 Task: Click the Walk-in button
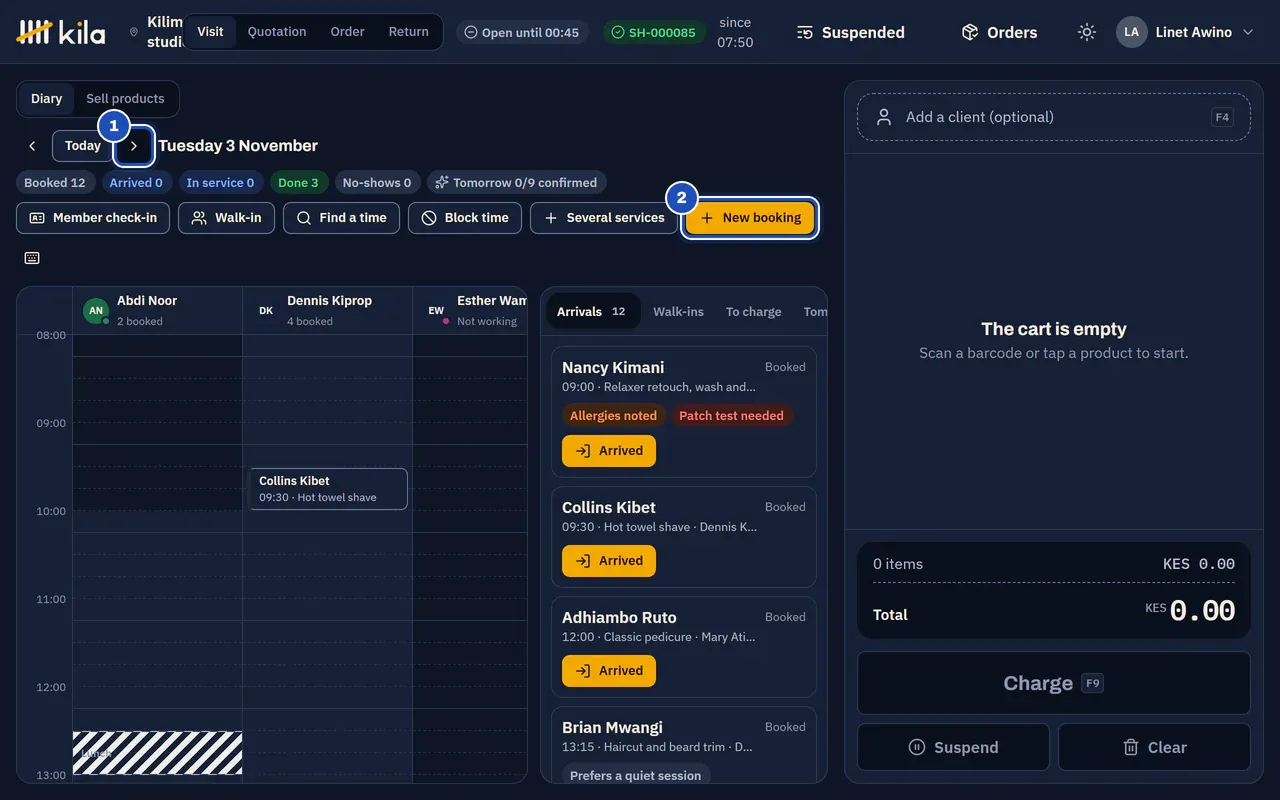coord(226,218)
